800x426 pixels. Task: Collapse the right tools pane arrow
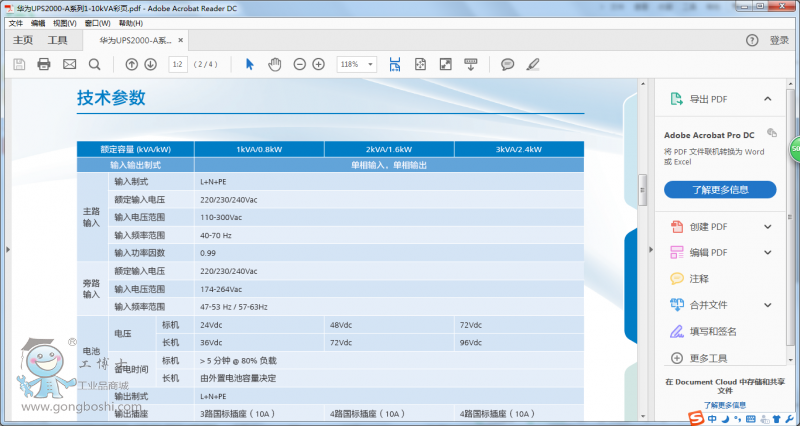click(651, 249)
